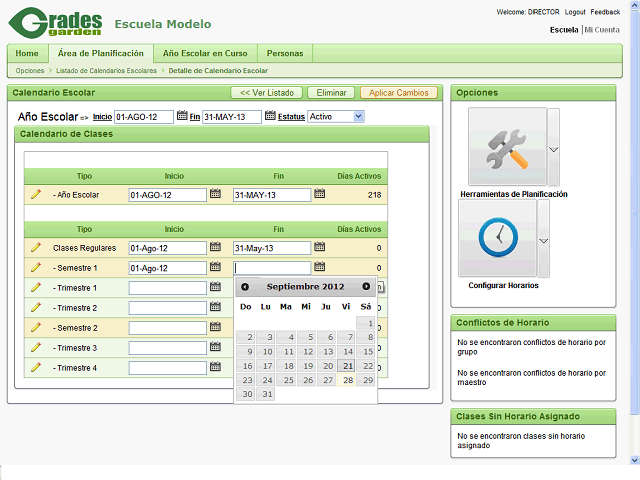Click the scrollbar down arrow
Screen dimensions: 640x480
point(635,460)
